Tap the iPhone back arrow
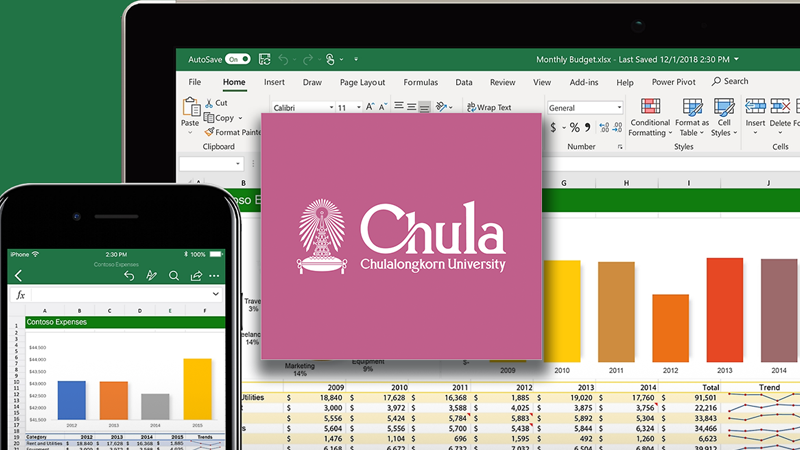The width and height of the screenshot is (800, 450). click(18, 276)
